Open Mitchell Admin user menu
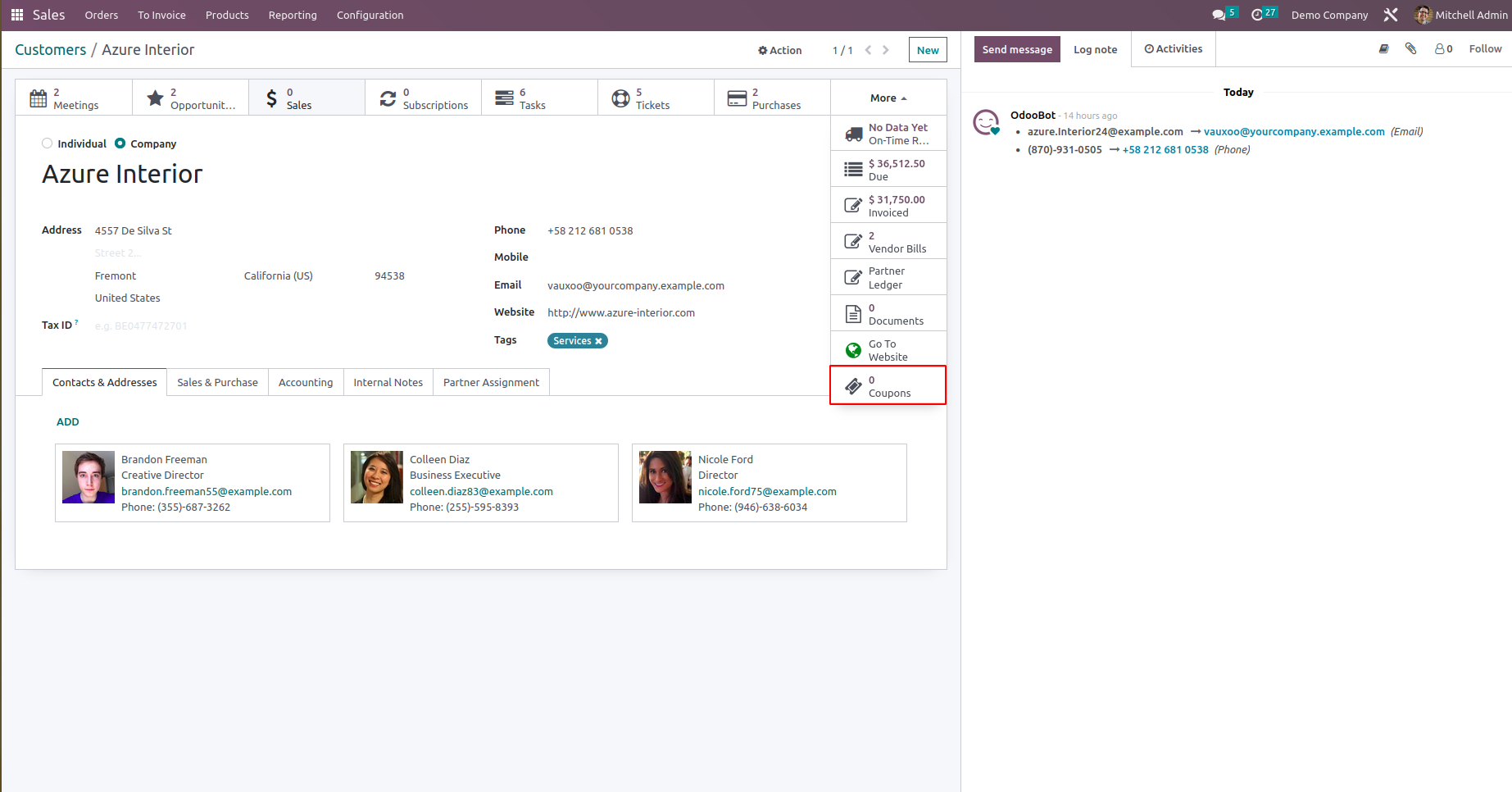 click(x=1461, y=15)
